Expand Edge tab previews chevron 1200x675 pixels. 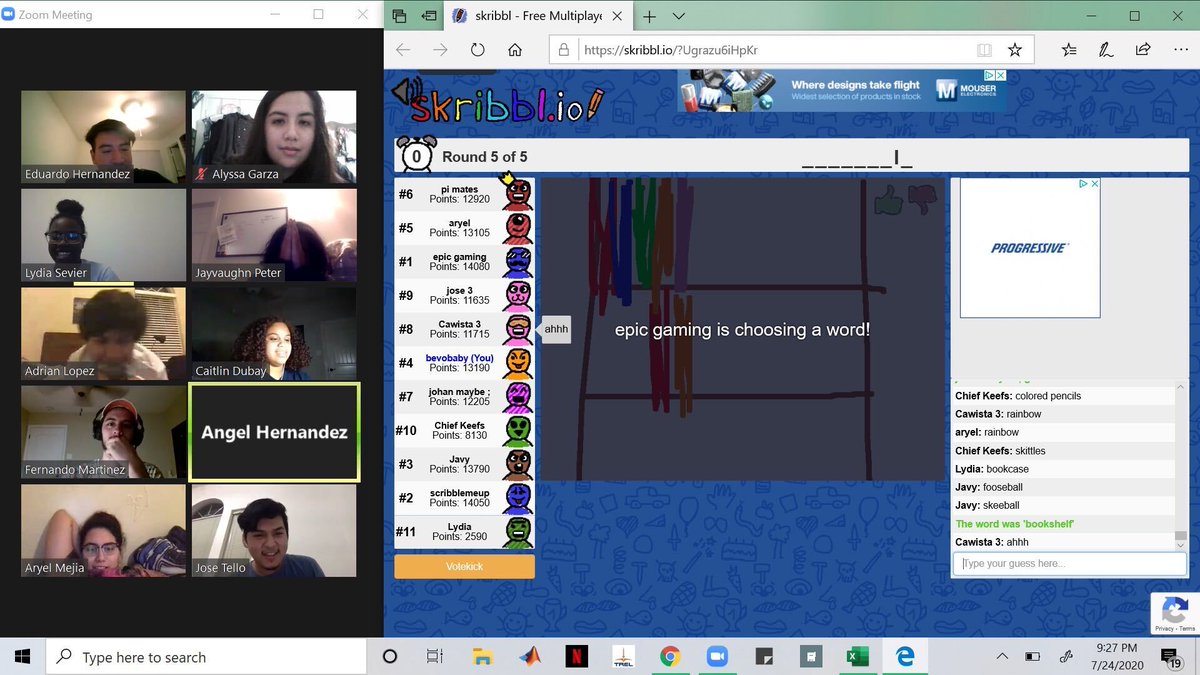coord(679,16)
